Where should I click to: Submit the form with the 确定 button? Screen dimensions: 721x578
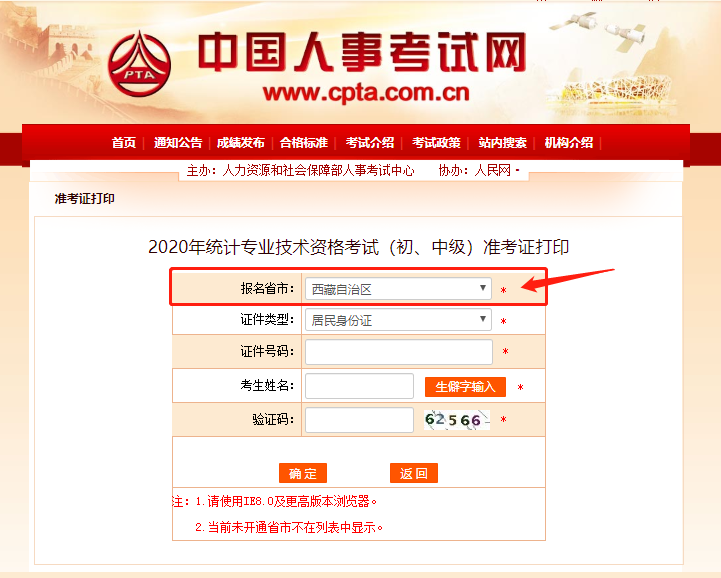point(303,473)
